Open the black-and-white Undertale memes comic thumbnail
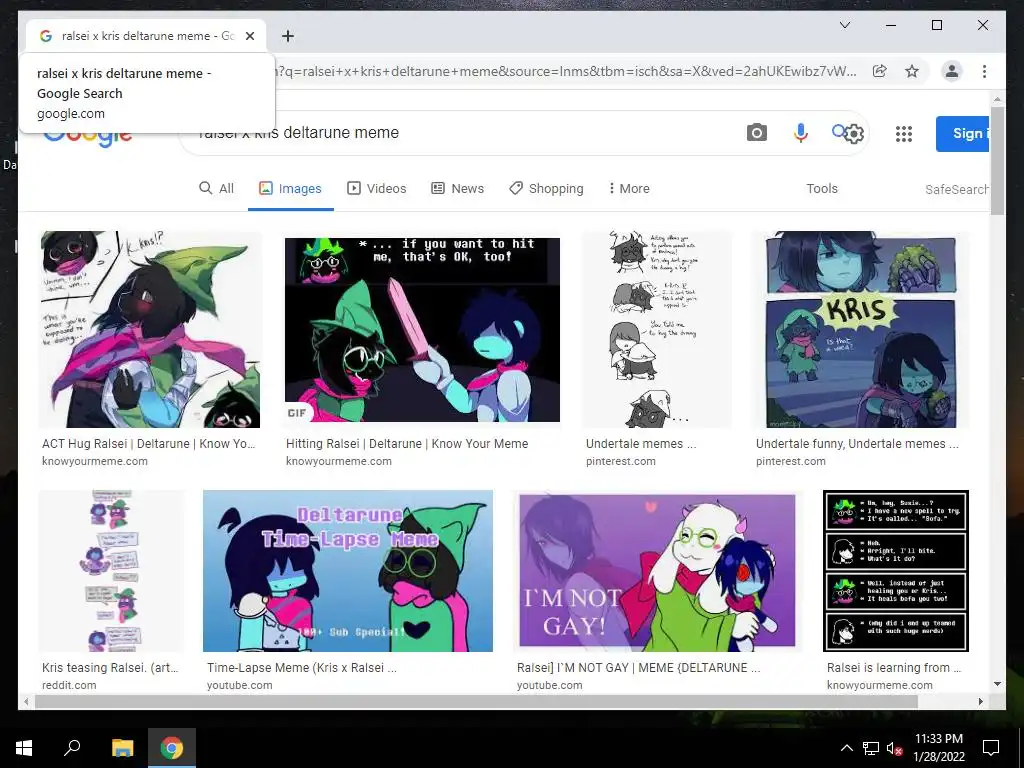Viewport: 1024px width, 768px height. click(x=656, y=329)
